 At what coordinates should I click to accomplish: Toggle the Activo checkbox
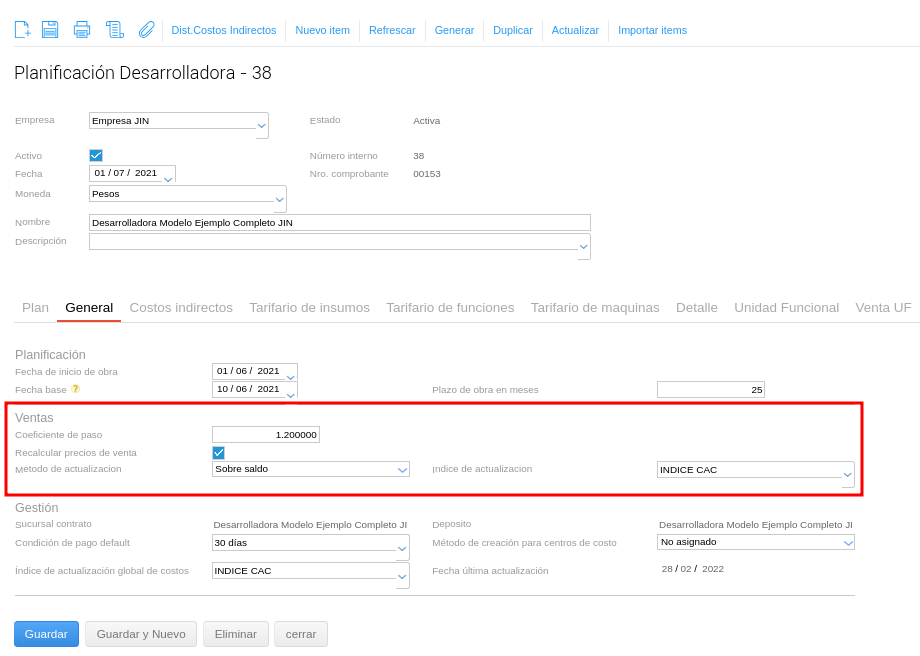[x=96, y=155]
